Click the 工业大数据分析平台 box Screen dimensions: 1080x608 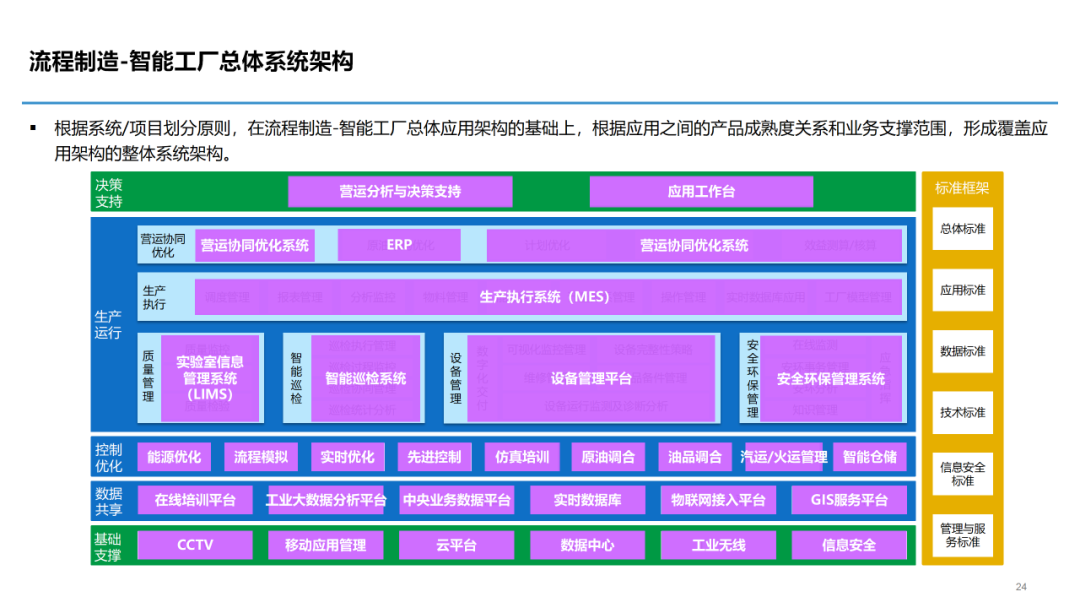[x=326, y=500]
